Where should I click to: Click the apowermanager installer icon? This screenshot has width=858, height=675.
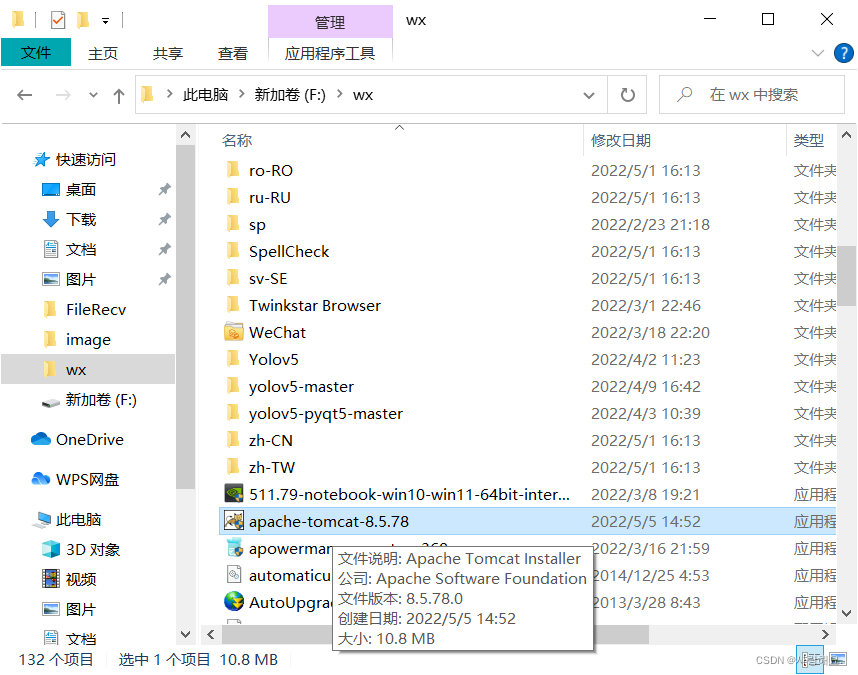coord(234,548)
